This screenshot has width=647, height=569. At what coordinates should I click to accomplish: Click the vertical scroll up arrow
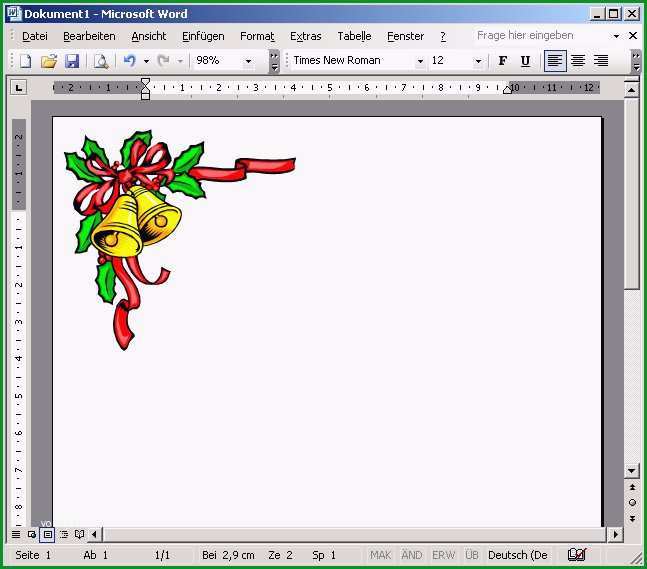(631, 89)
